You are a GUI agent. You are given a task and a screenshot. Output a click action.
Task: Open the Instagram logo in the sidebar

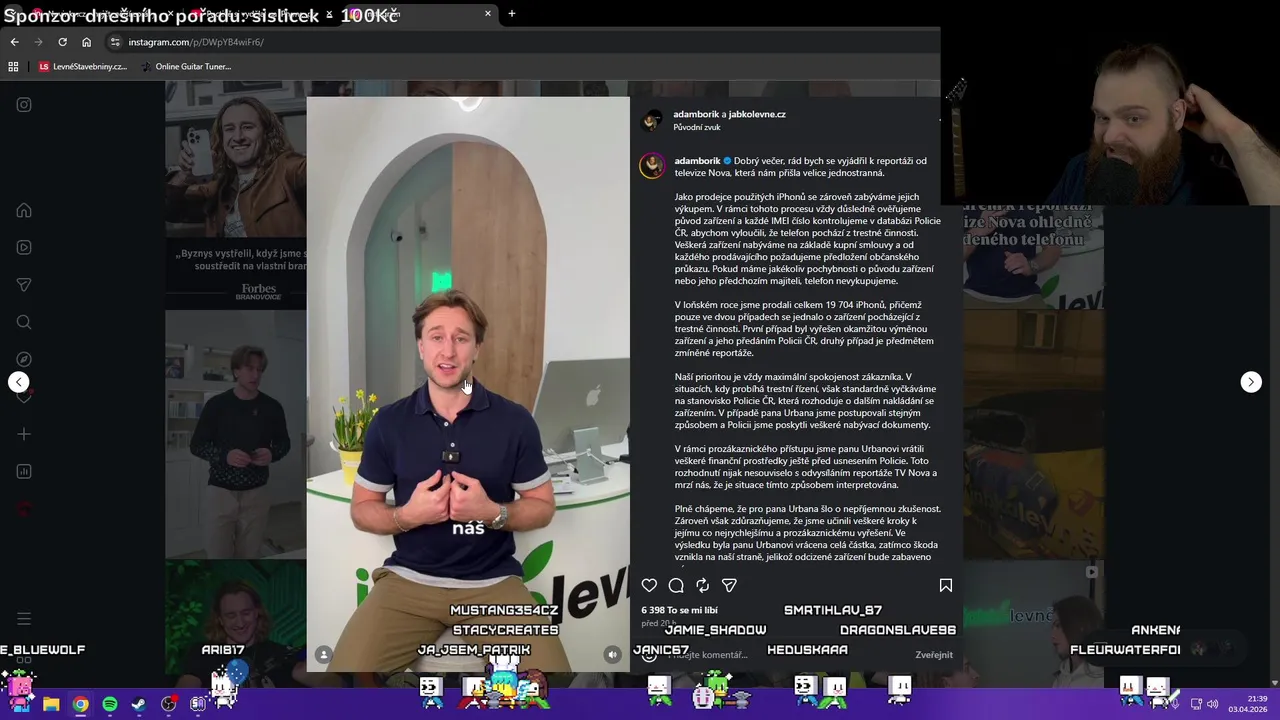[x=24, y=105]
